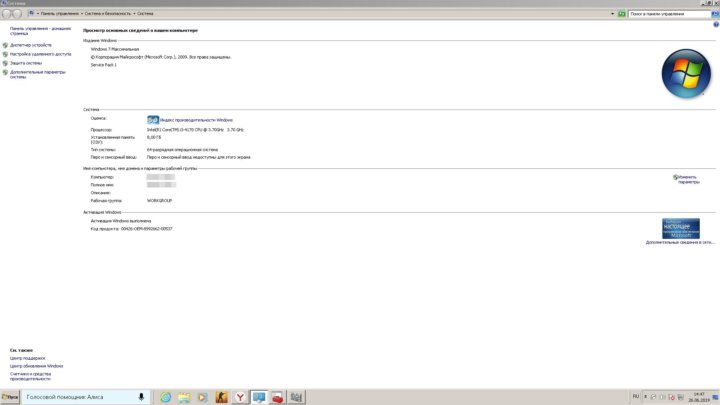Open System protection in the sidebar

coord(28,63)
